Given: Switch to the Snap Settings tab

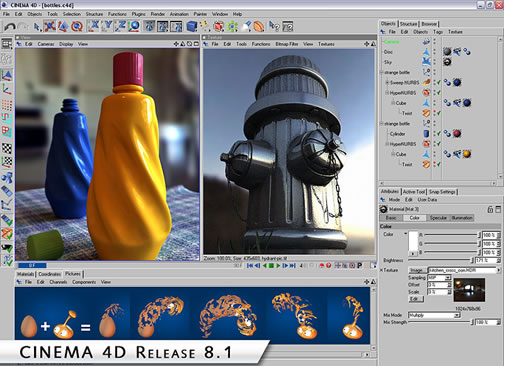Looking at the screenshot, I should pos(442,192).
